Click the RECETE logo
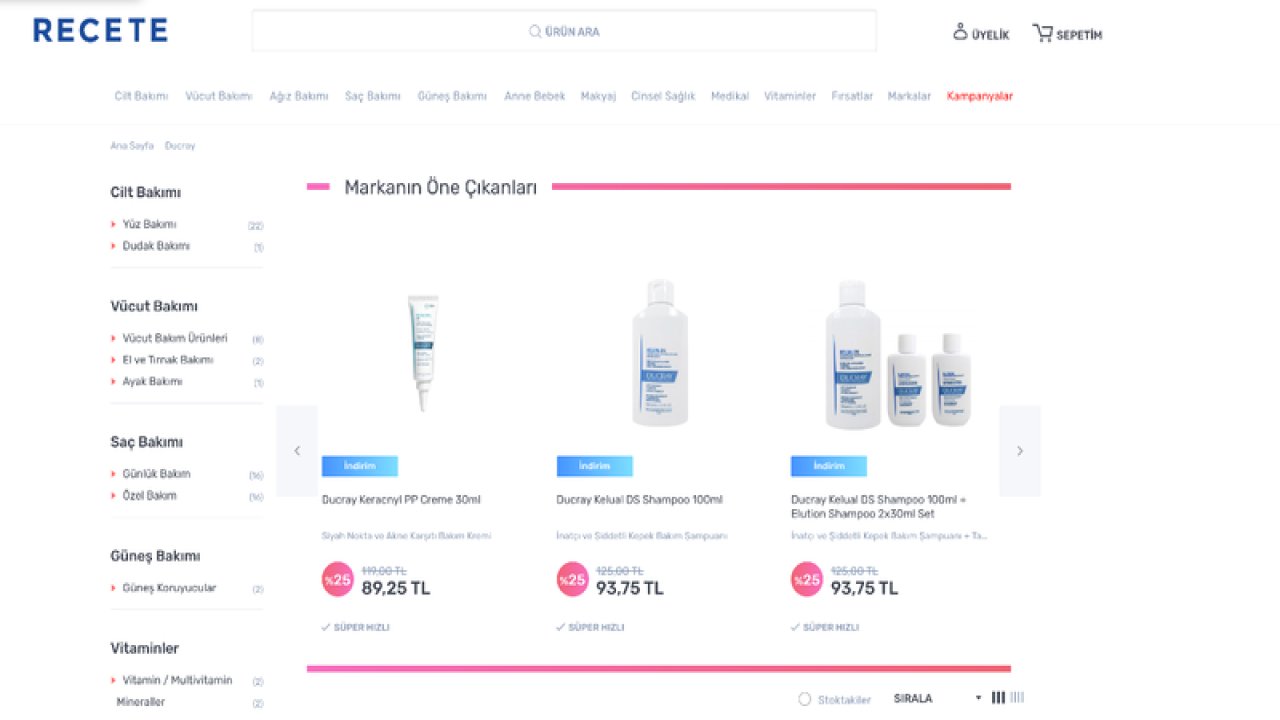 coord(100,30)
